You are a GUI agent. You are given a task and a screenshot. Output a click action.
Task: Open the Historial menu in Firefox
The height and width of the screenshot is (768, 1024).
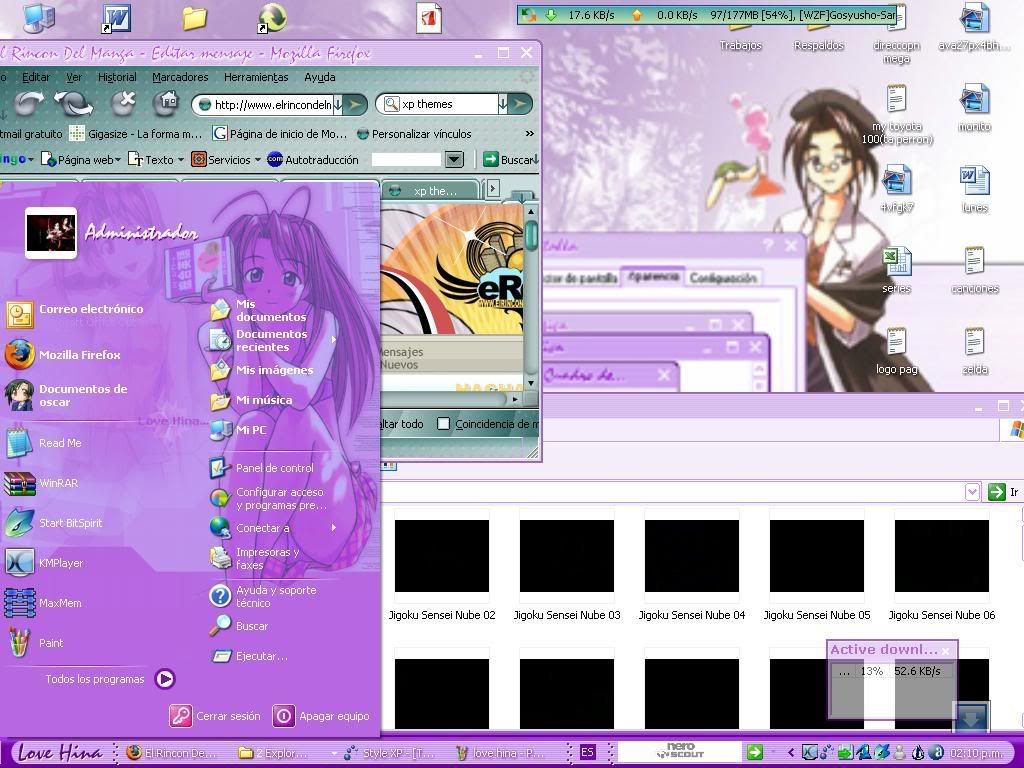(x=117, y=77)
